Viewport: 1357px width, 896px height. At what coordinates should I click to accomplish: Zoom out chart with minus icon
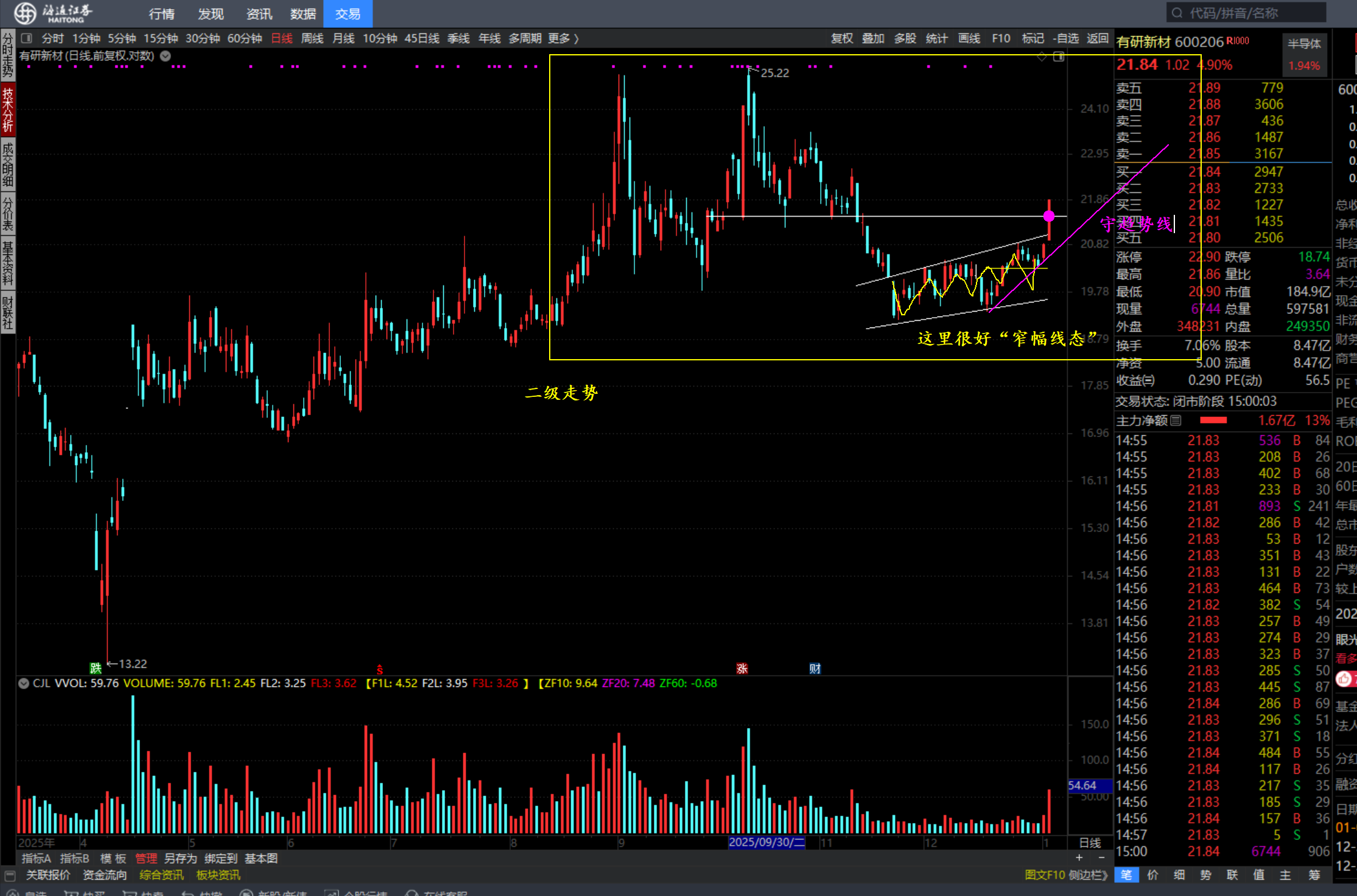(1101, 858)
